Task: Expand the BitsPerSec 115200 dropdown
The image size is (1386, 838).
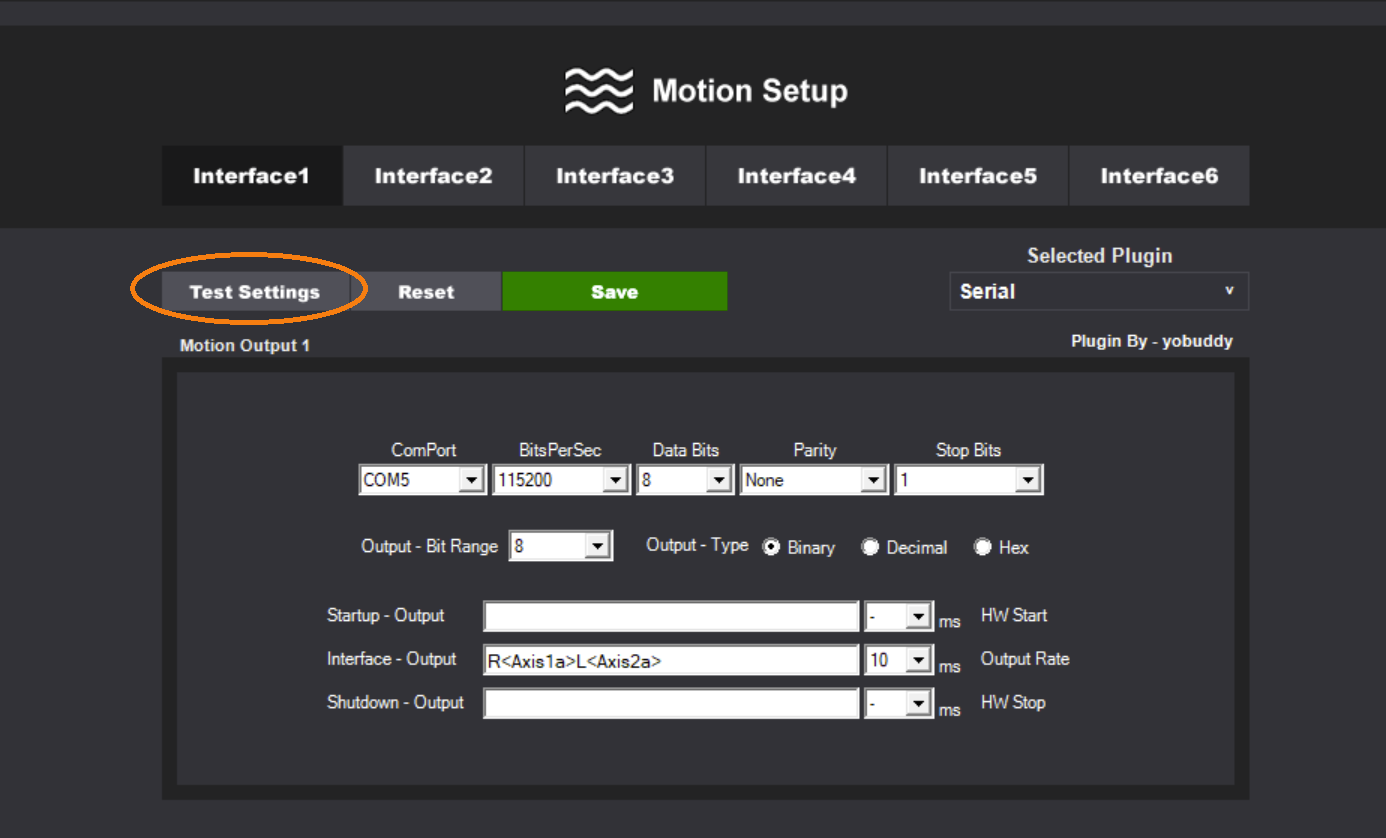Action: point(616,481)
